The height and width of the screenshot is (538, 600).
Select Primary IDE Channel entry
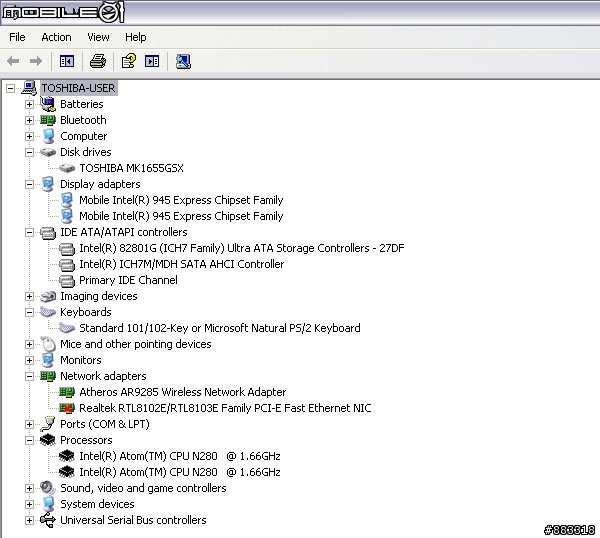pyautogui.click(x=128, y=280)
